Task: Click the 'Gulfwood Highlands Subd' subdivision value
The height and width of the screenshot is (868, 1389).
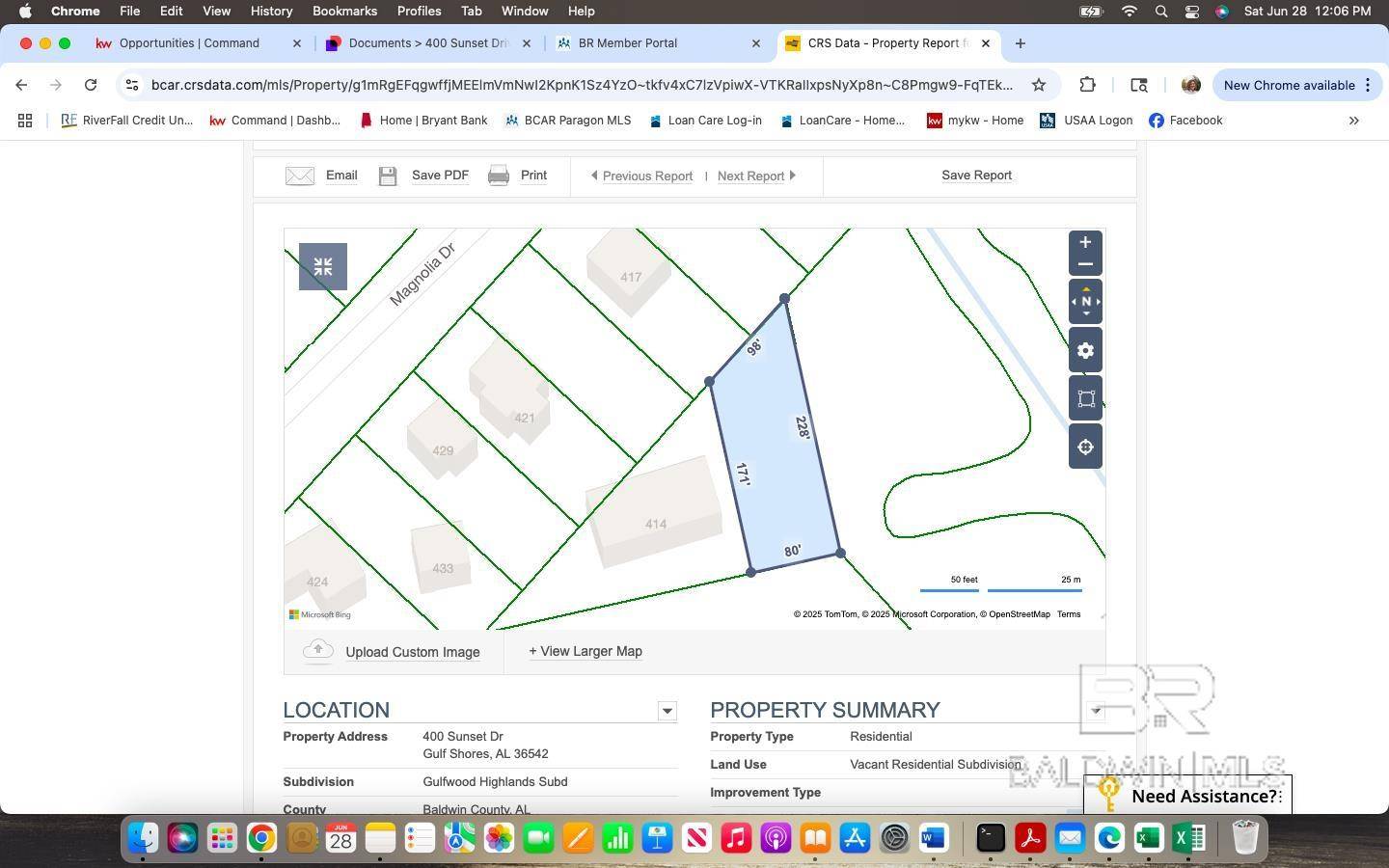Action: (x=495, y=782)
